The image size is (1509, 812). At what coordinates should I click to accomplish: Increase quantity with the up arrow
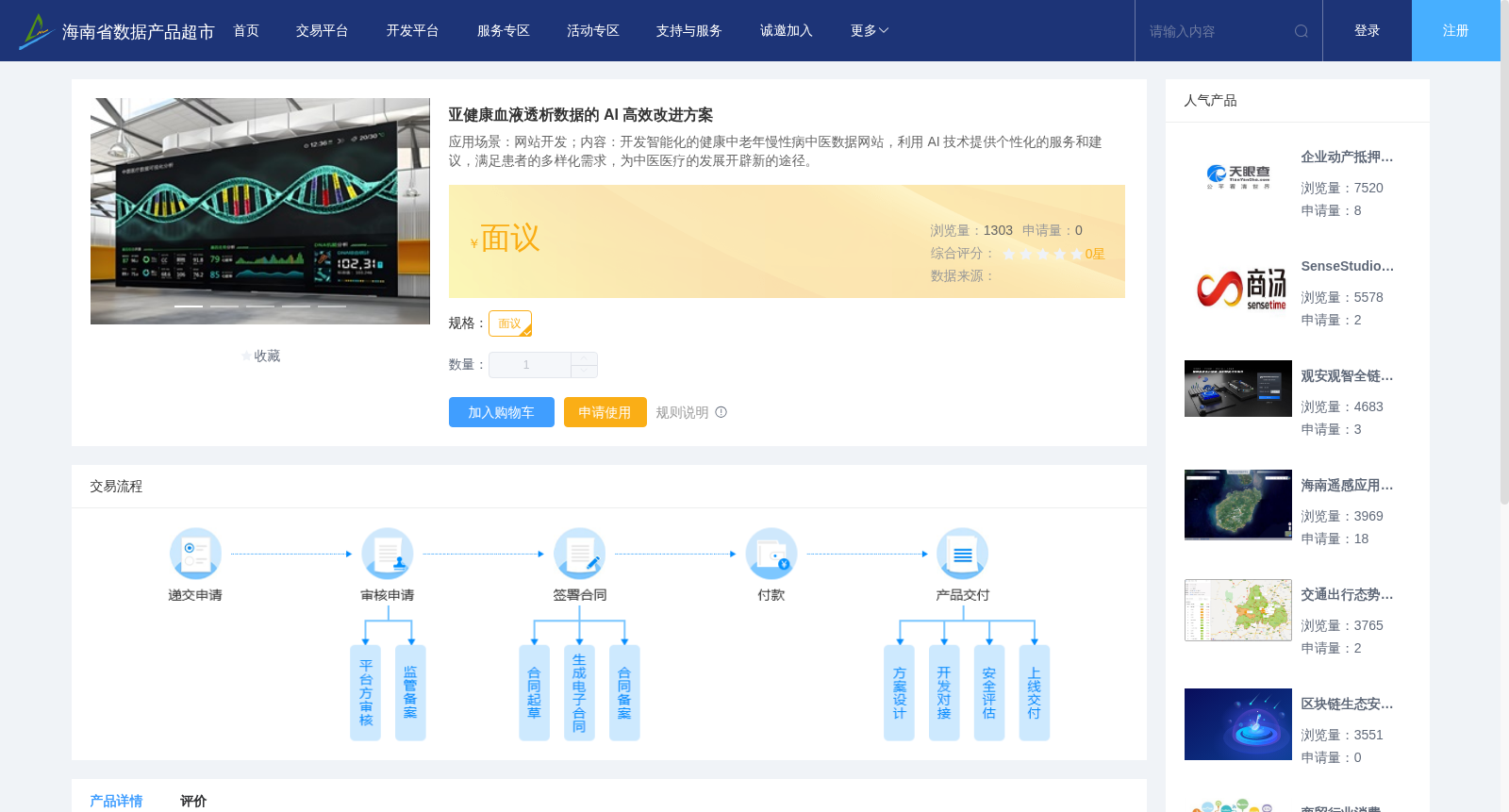(x=584, y=358)
